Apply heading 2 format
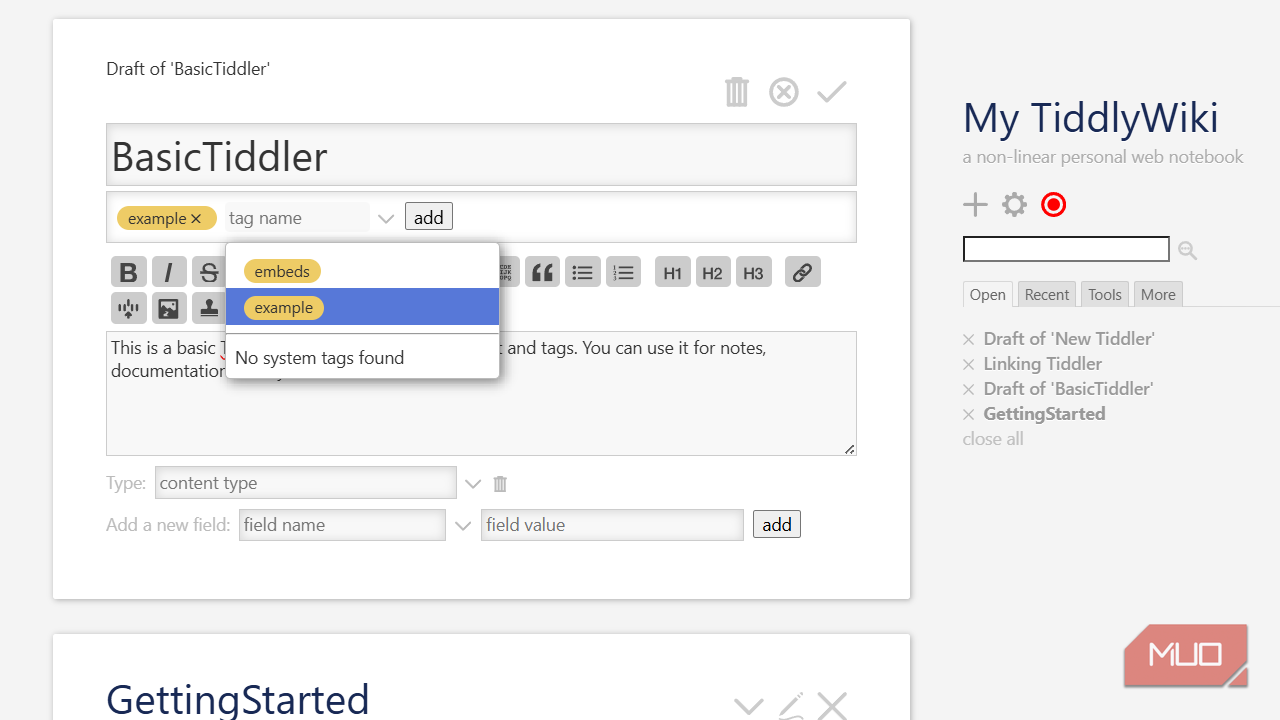This screenshot has width=1280, height=720. click(x=713, y=272)
